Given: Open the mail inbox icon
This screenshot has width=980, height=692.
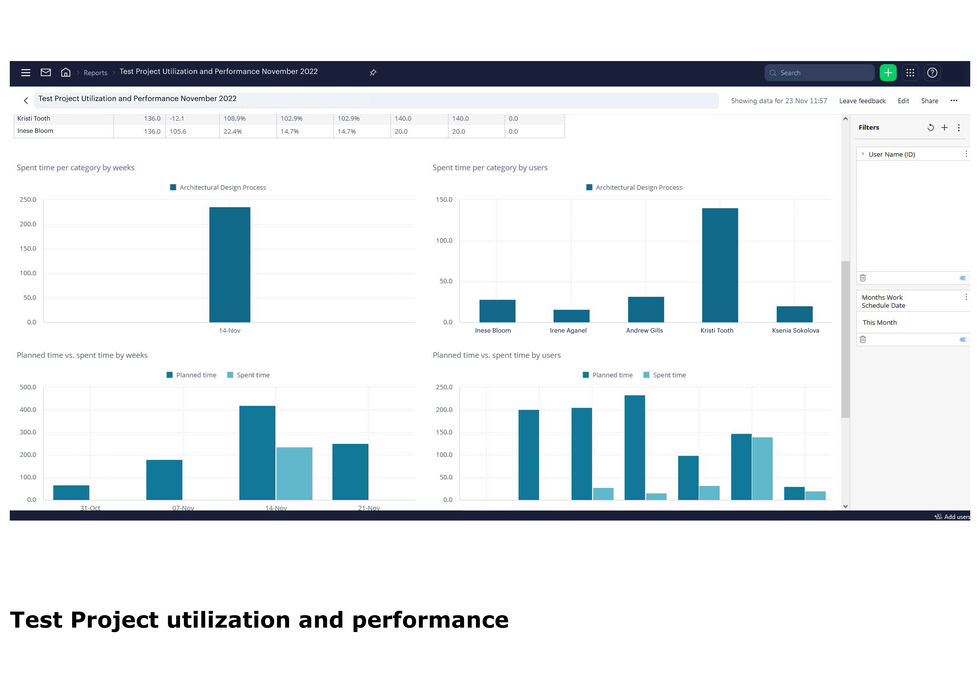Looking at the screenshot, I should (x=46, y=73).
